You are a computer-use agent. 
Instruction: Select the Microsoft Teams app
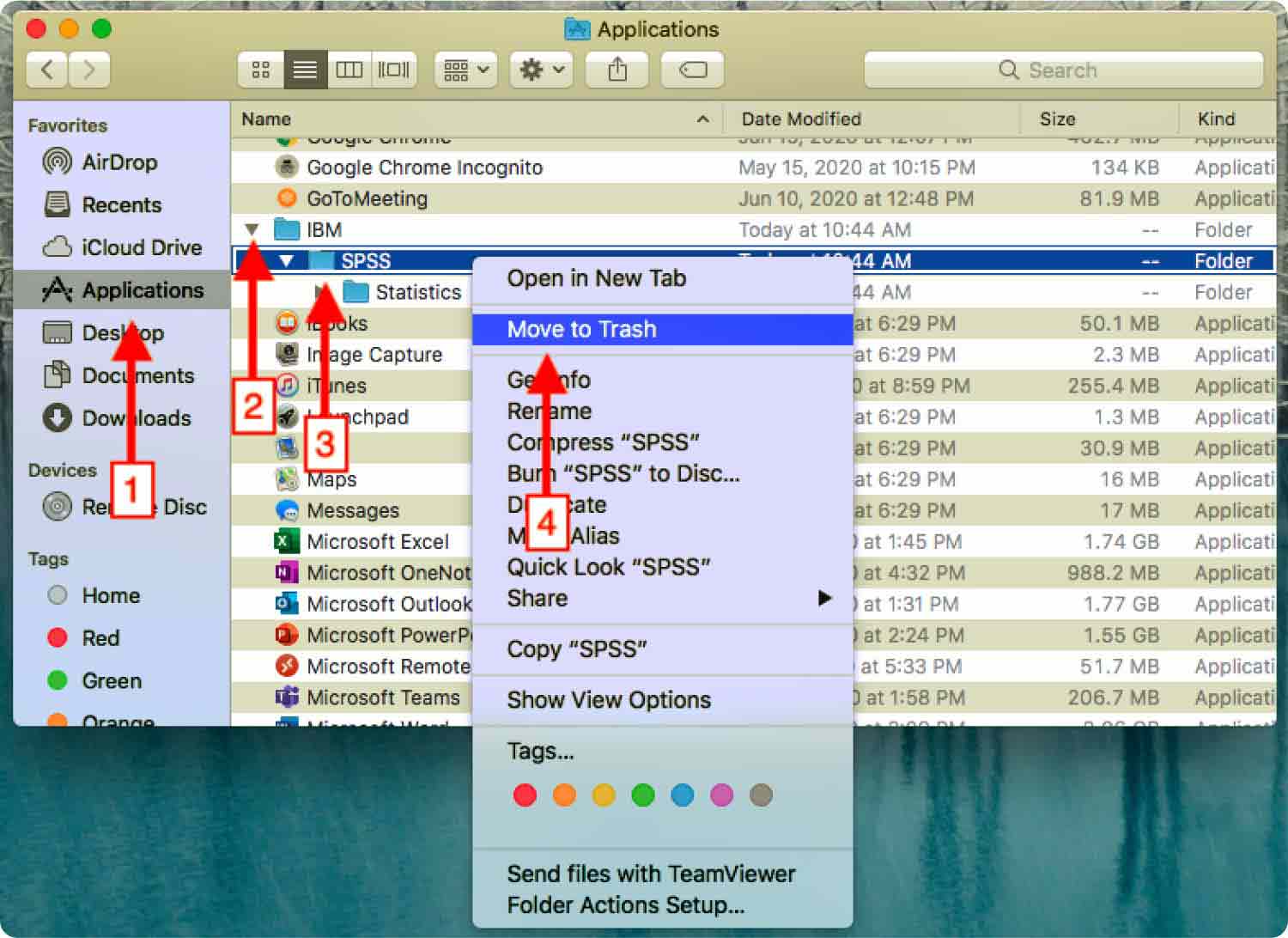point(352,697)
